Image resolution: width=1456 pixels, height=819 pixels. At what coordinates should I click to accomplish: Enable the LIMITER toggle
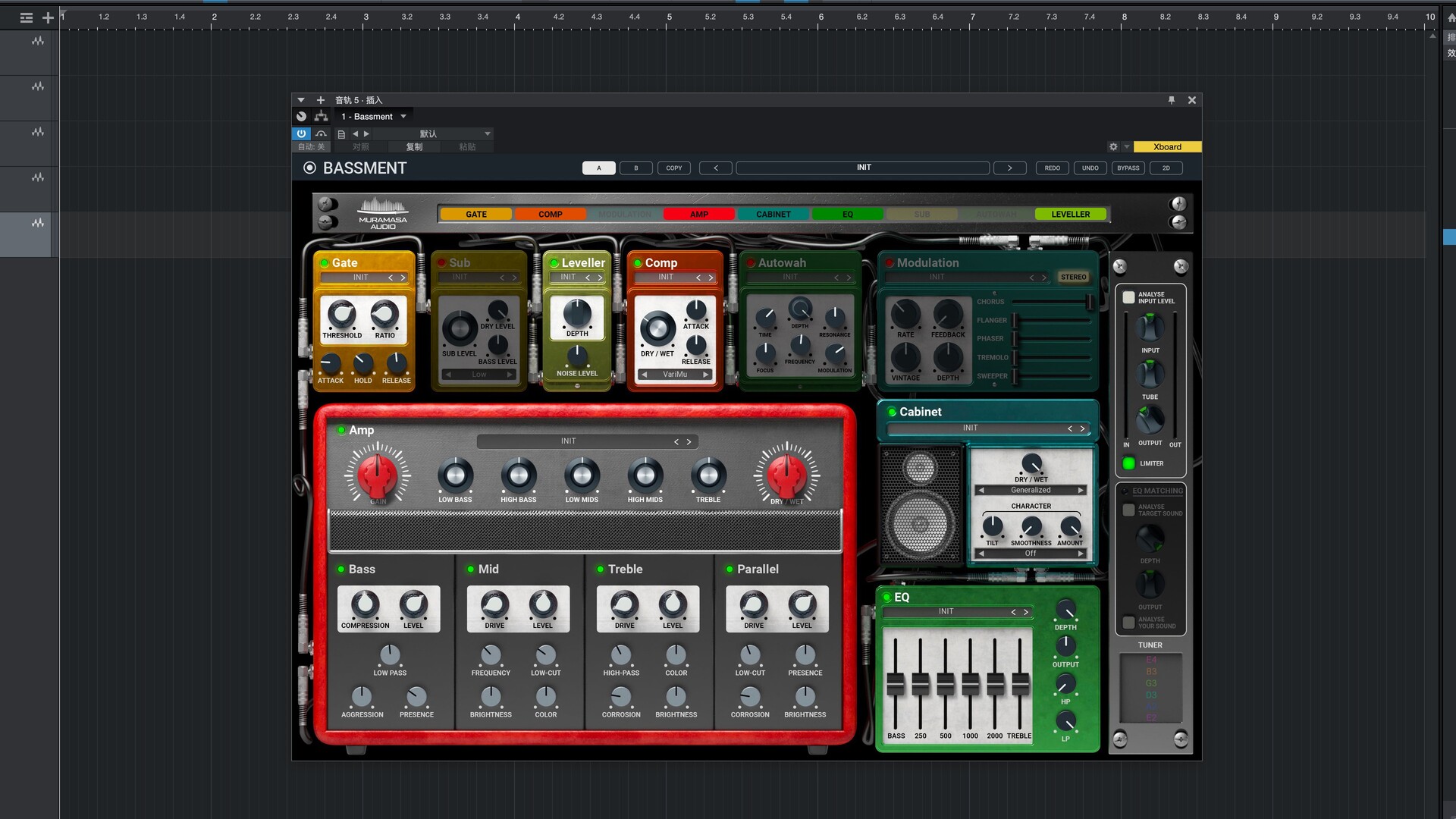(1128, 463)
